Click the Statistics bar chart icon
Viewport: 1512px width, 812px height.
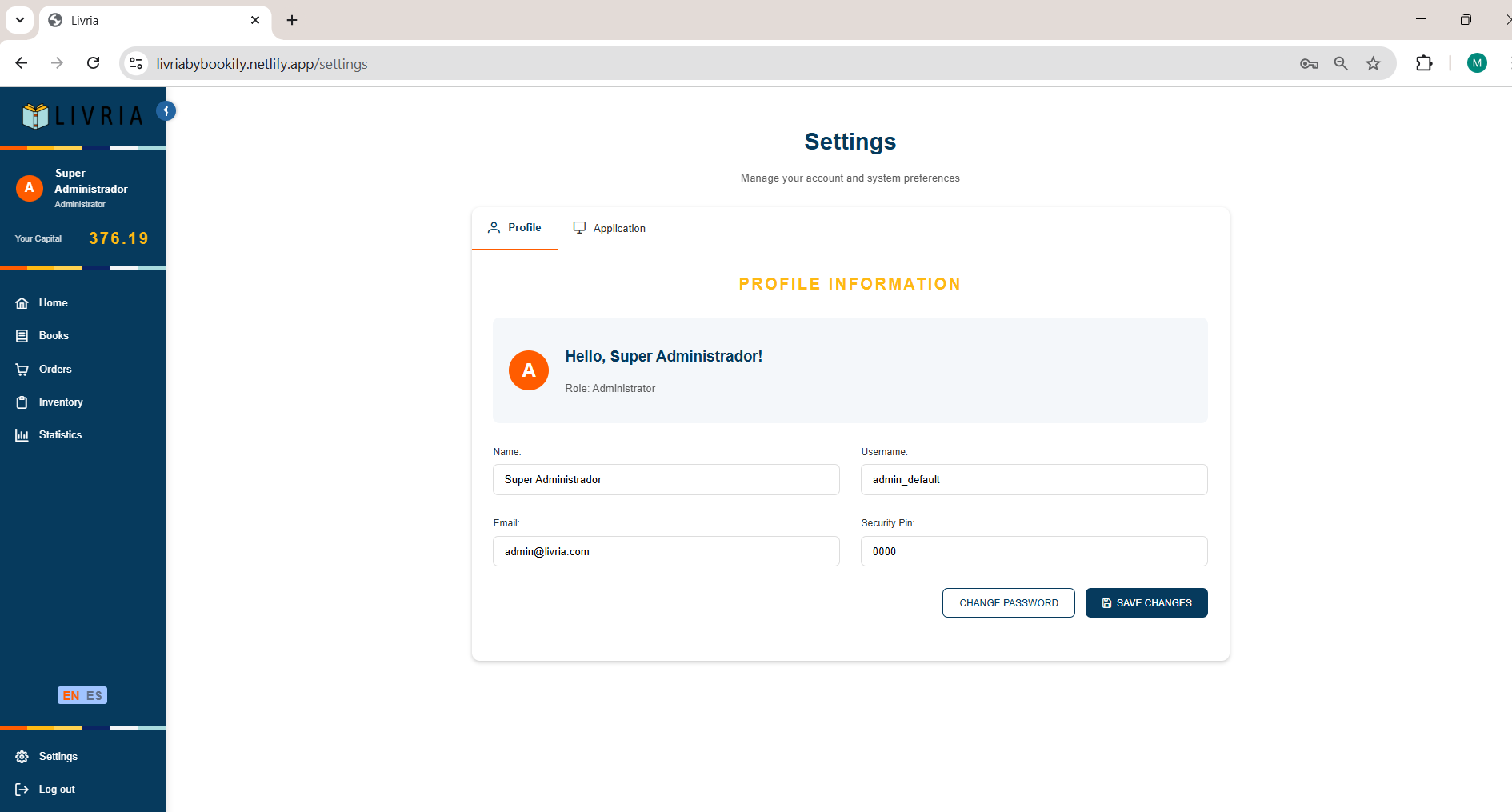click(x=22, y=435)
